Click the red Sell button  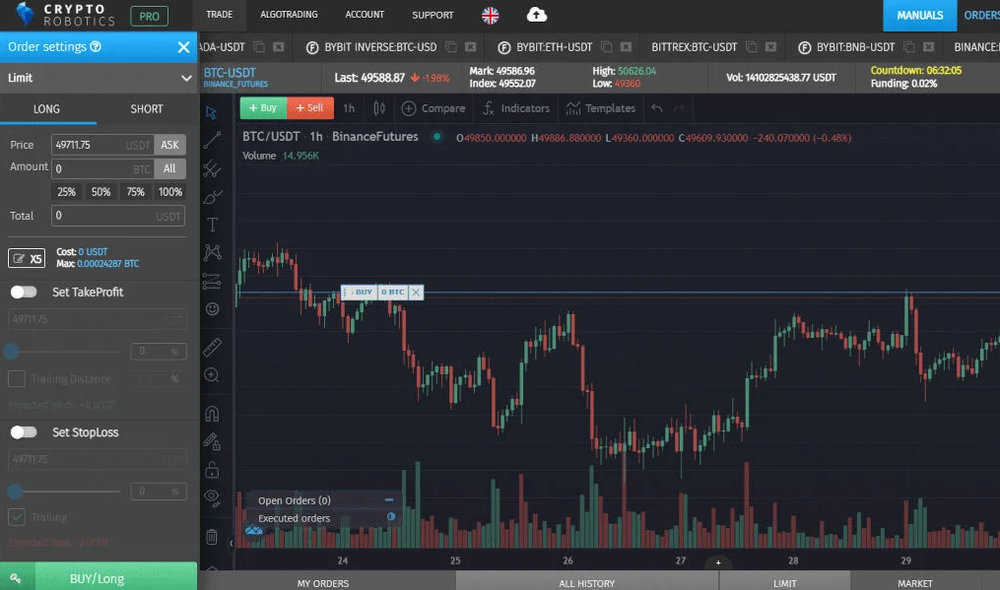[310, 108]
